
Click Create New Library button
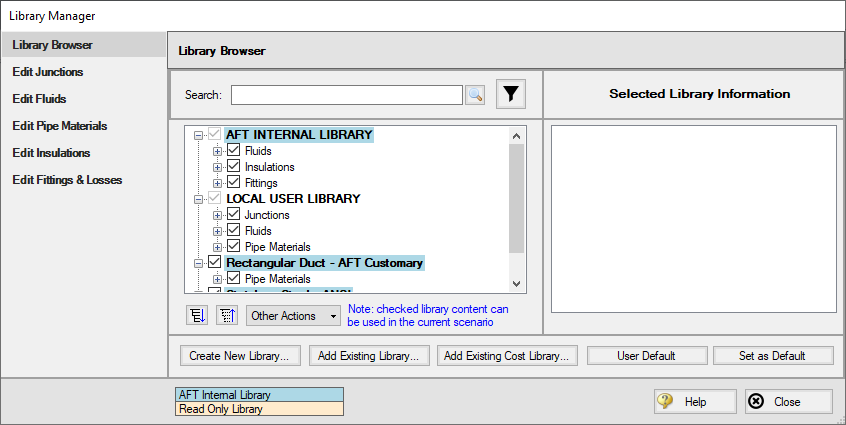[x=240, y=356]
